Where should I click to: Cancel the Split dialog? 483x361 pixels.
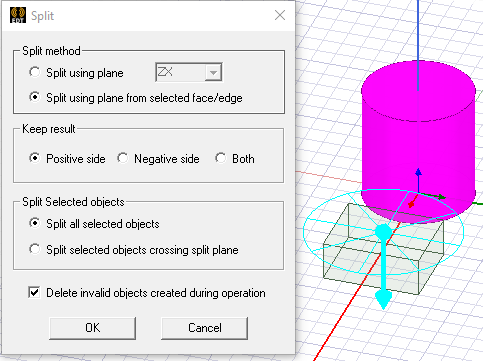tap(204, 328)
